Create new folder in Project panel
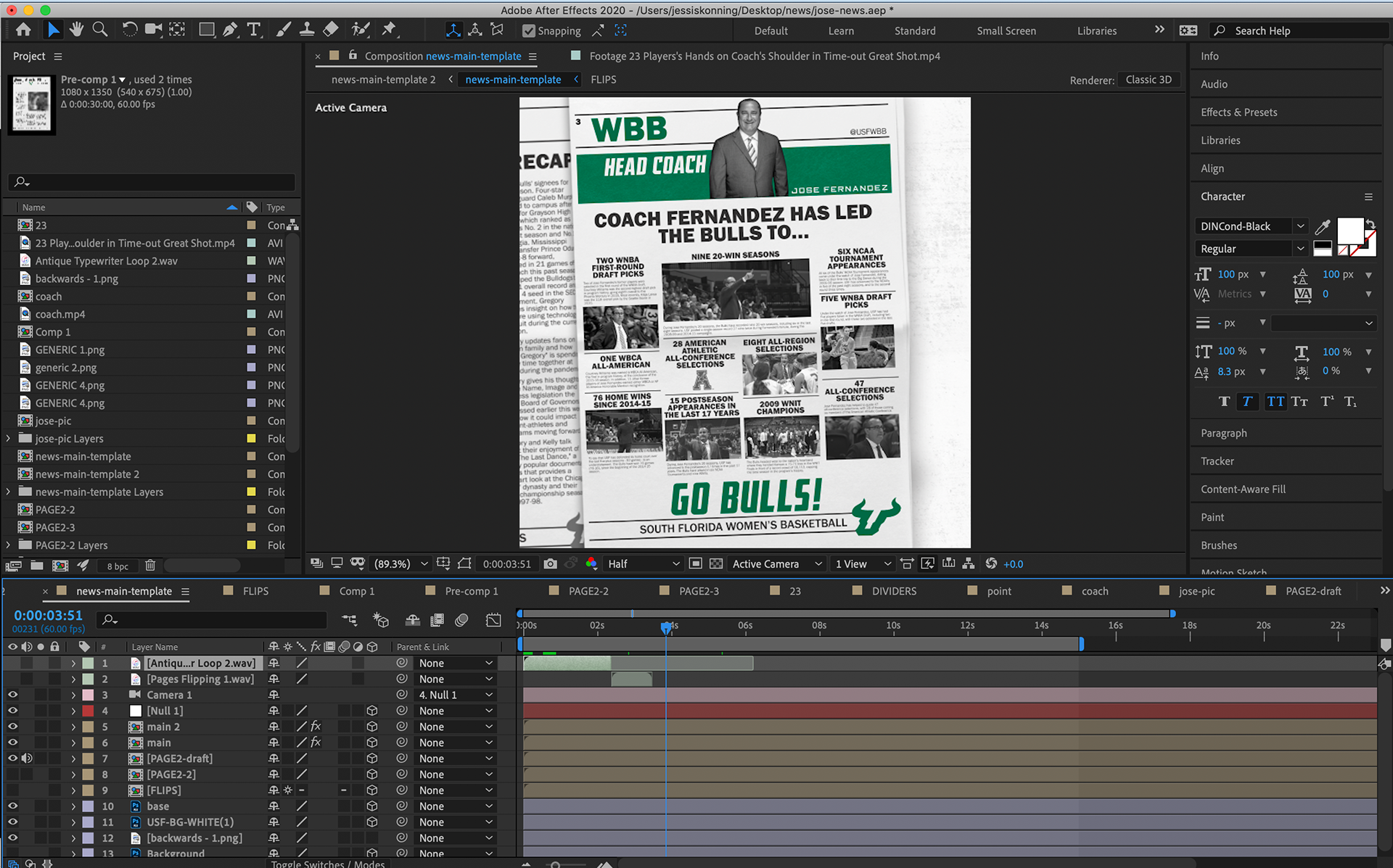 (37, 566)
